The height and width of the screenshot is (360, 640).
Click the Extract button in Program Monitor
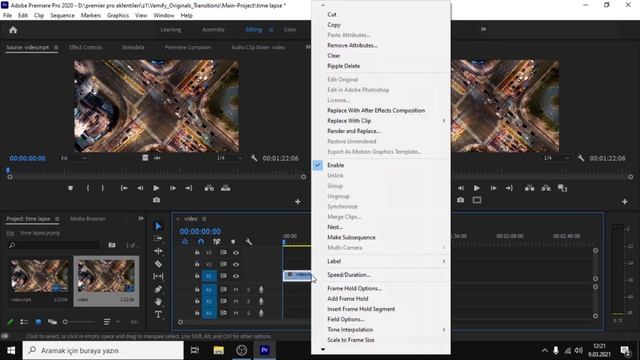pyautogui.click(x=546, y=188)
